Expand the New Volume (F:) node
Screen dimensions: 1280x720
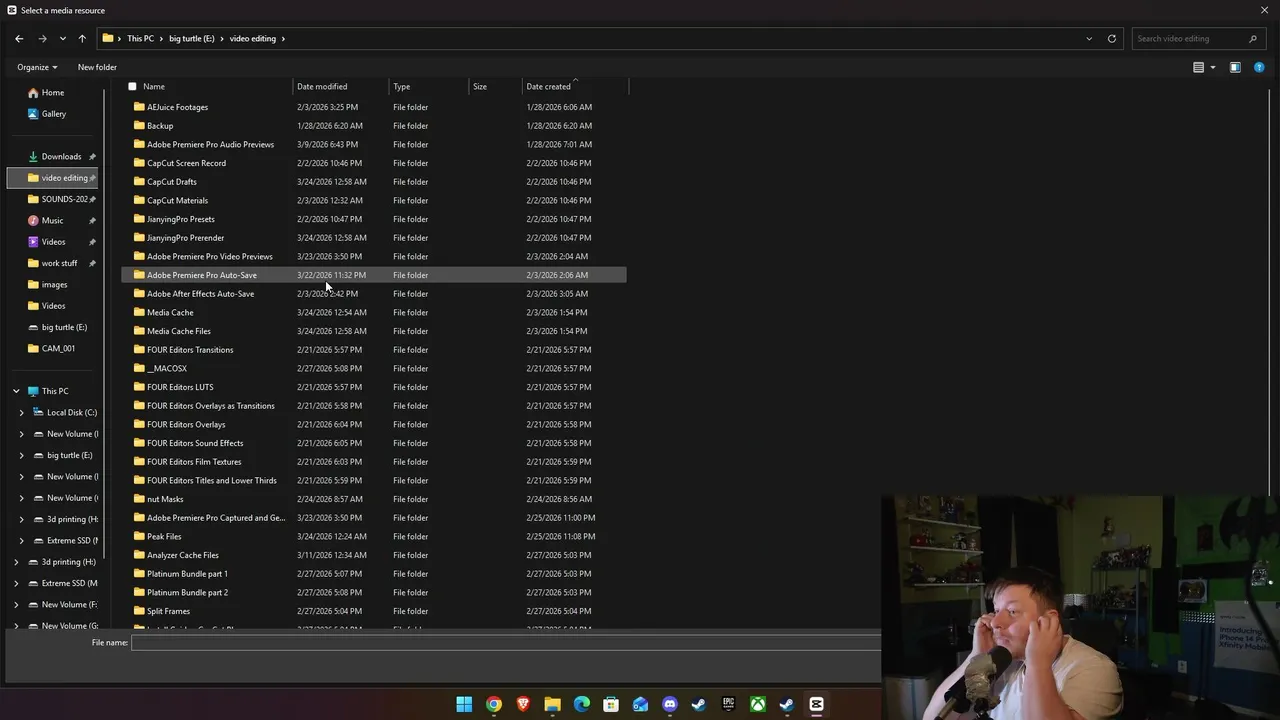coord(16,604)
